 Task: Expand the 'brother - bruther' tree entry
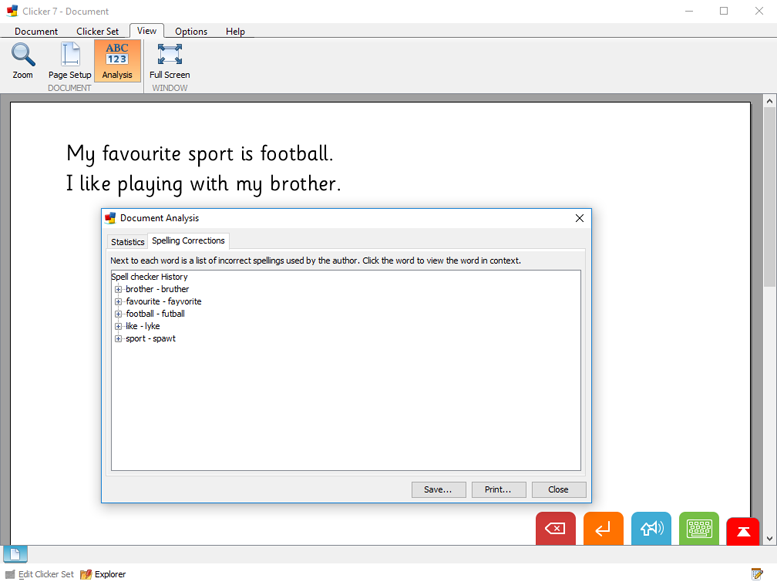tap(118, 289)
